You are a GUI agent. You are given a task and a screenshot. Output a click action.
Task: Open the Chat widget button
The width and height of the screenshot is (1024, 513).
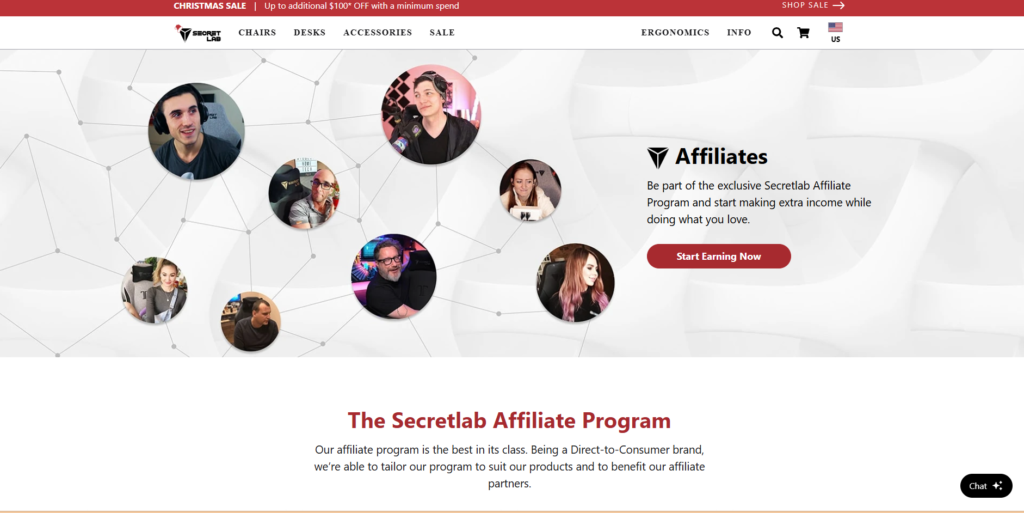click(986, 486)
